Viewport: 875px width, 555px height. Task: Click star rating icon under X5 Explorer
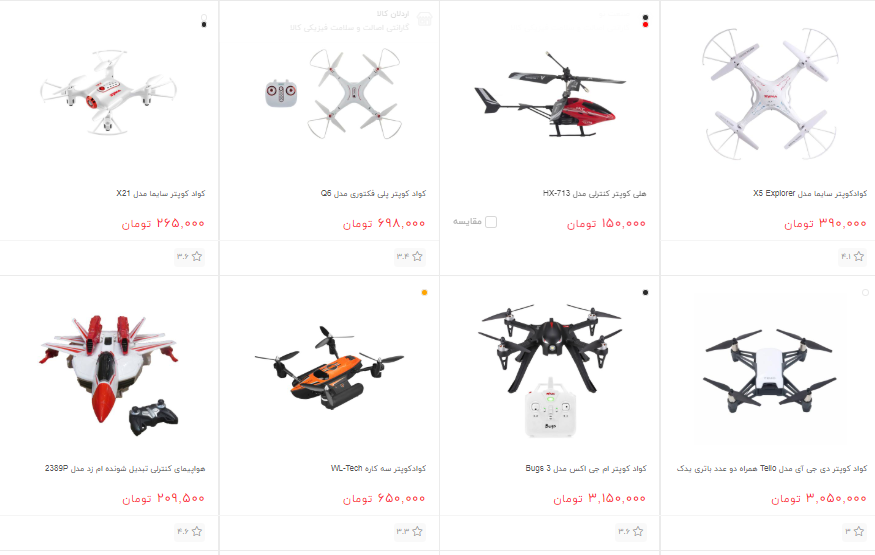859,257
